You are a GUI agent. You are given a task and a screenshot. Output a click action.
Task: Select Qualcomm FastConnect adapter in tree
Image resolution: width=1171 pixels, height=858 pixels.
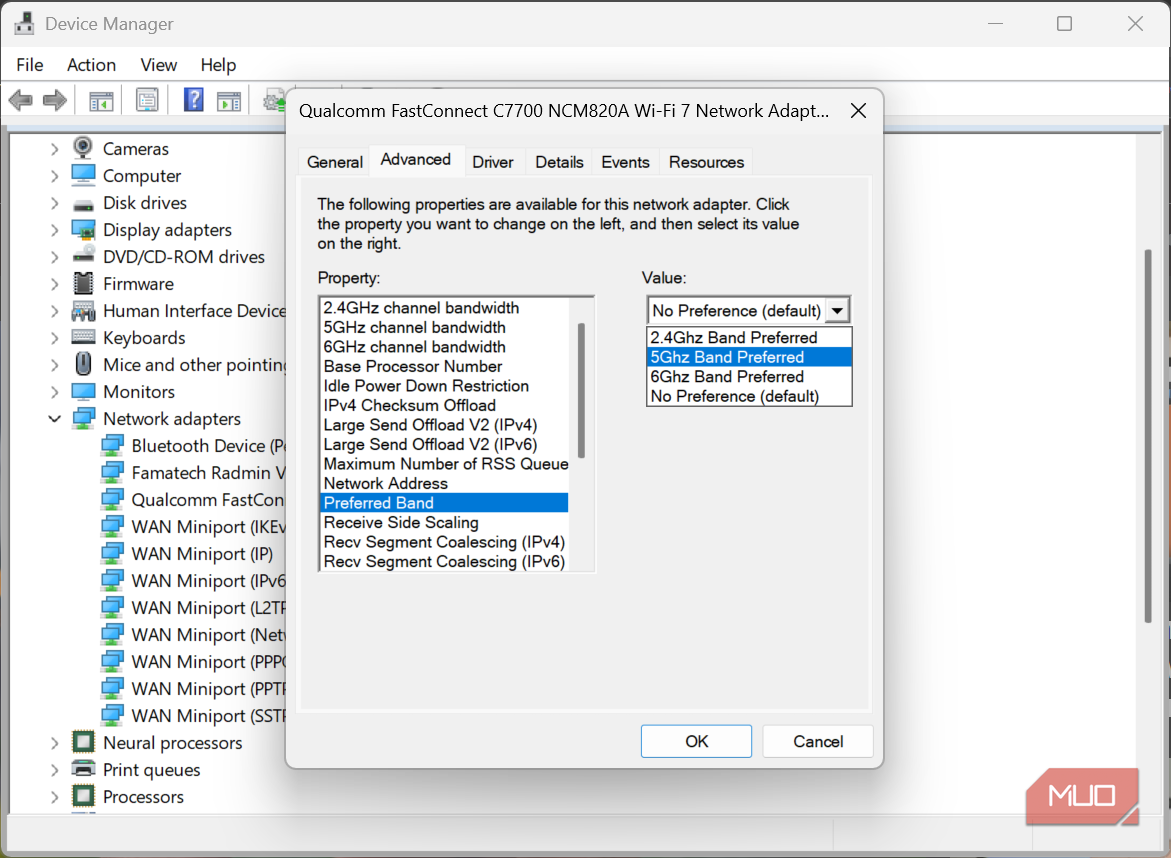click(x=193, y=500)
